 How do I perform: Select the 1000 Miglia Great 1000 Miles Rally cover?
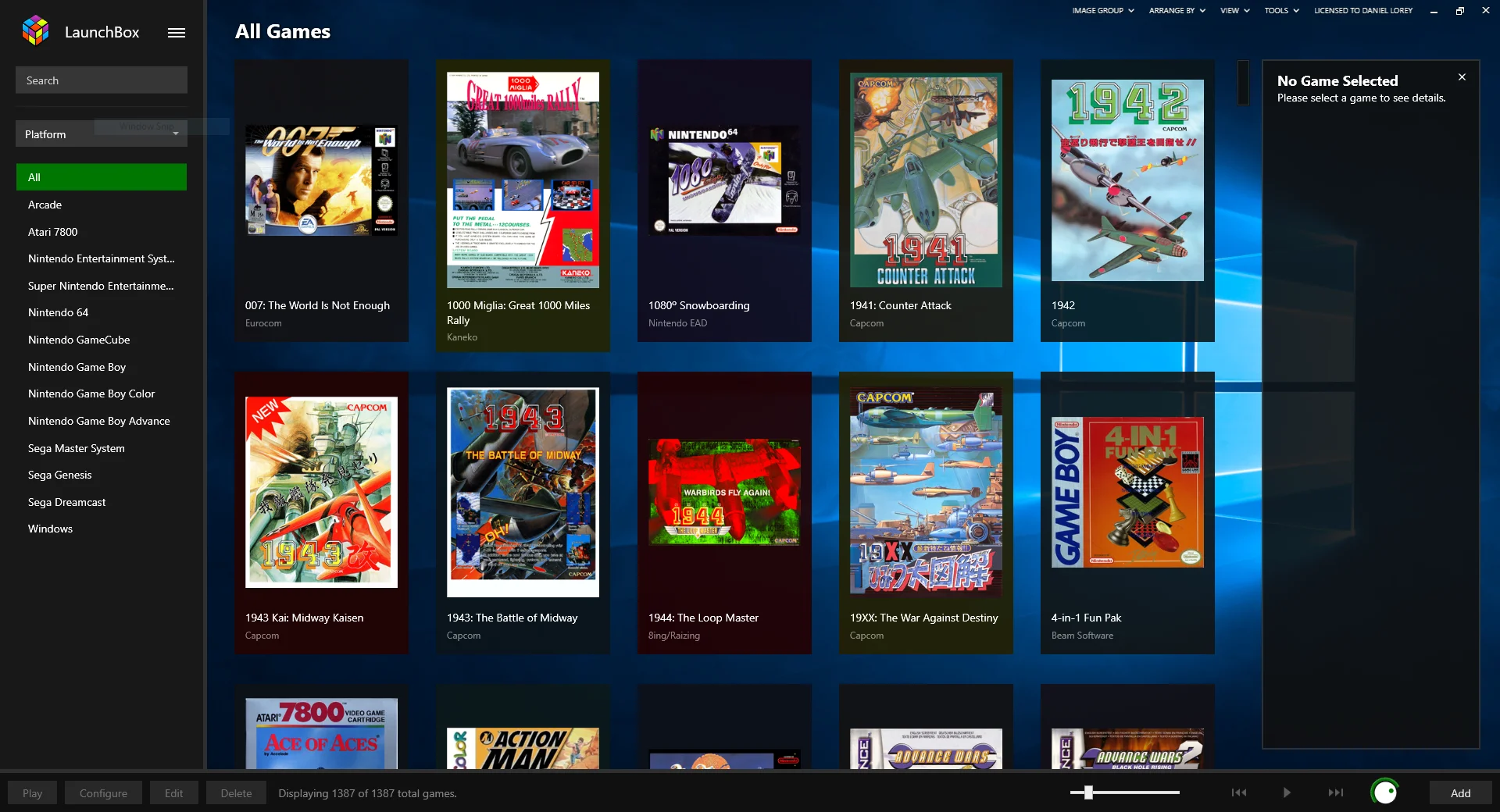click(523, 180)
